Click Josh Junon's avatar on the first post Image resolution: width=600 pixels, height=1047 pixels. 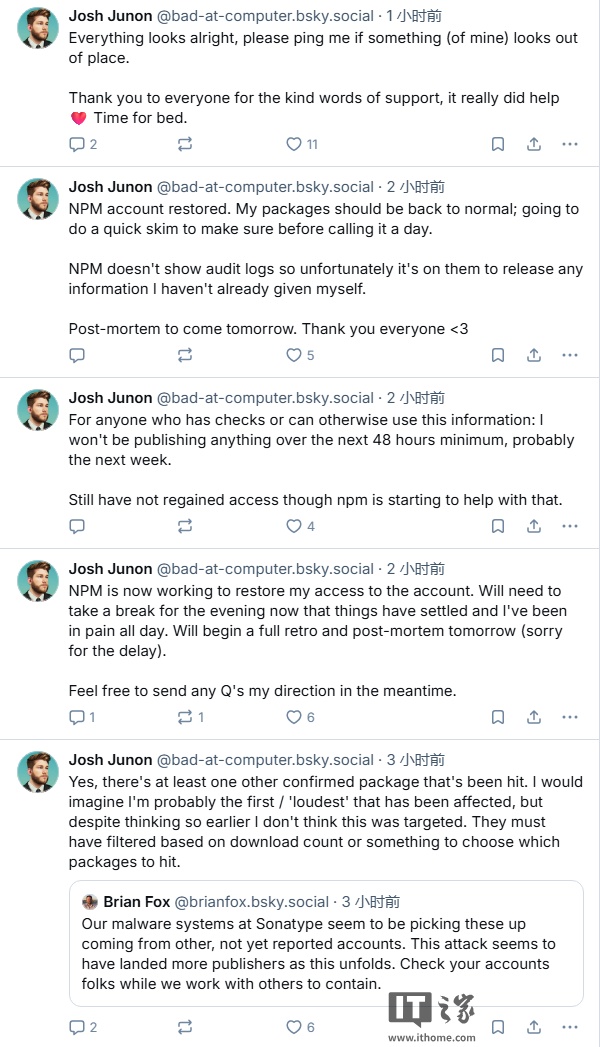pos(37,29)
